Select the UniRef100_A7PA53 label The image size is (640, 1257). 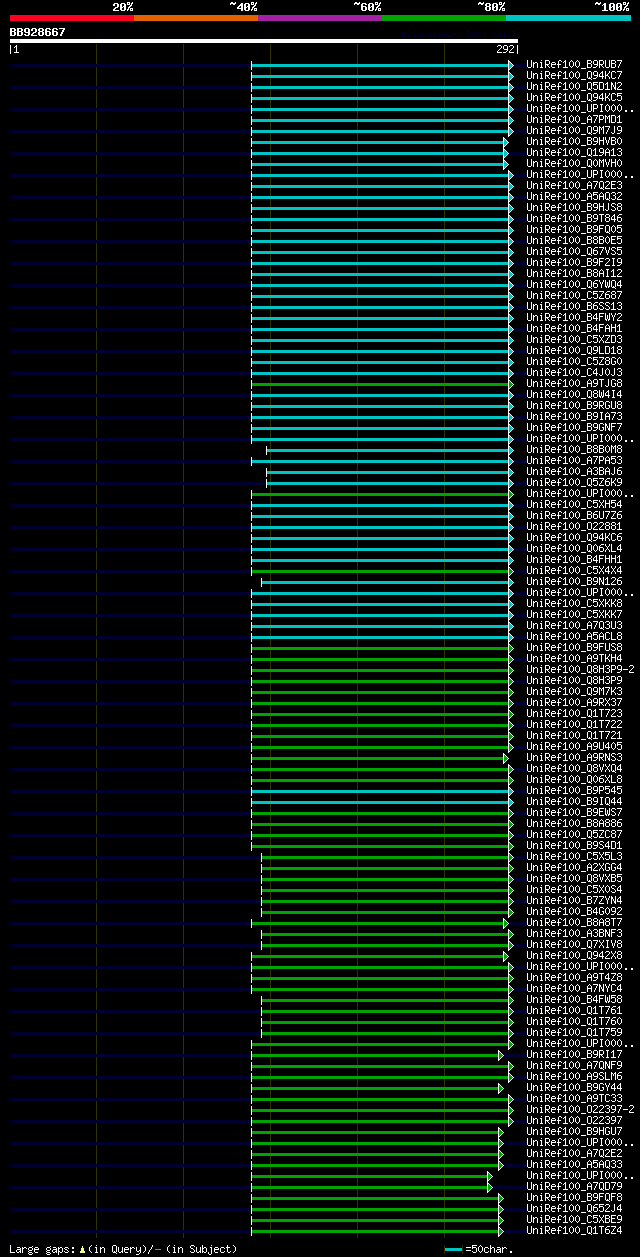[574, 460]
